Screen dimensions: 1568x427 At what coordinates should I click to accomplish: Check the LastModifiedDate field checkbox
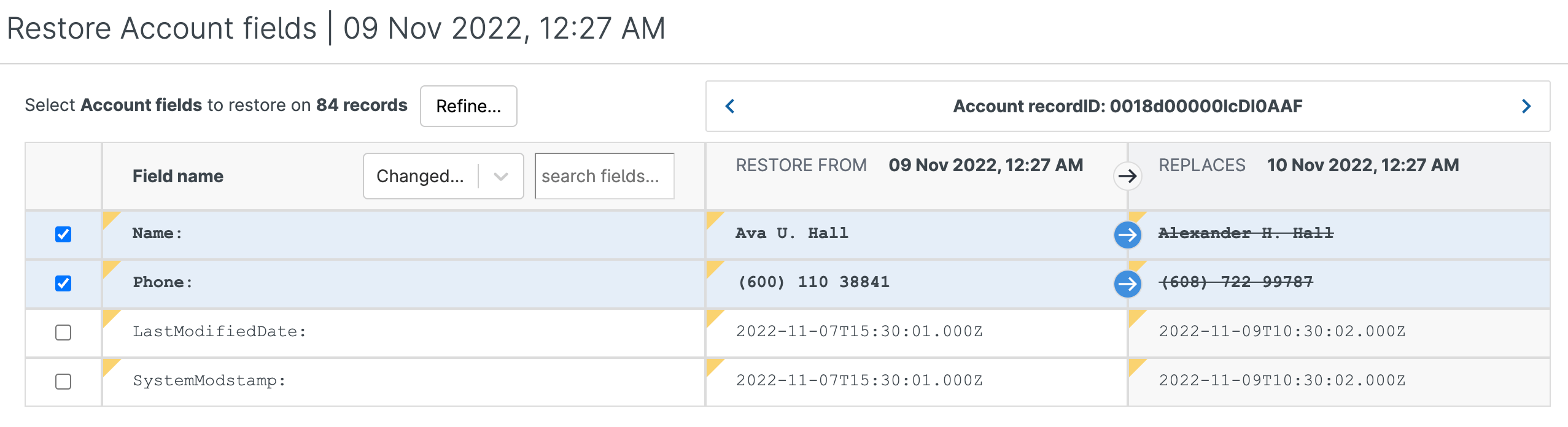[63, 333]
